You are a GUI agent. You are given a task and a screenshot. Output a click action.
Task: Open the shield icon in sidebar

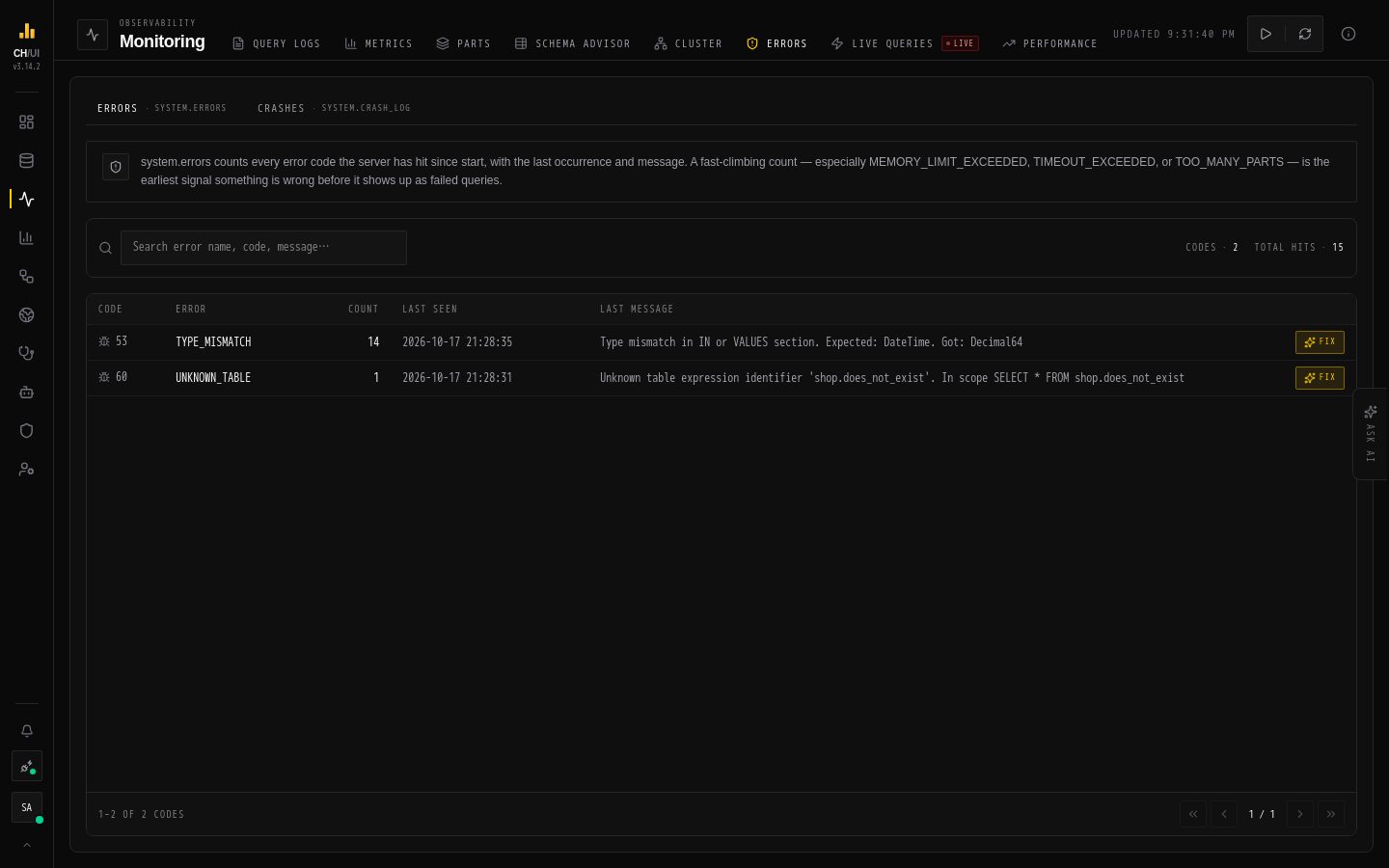click(x=26, y=431)
